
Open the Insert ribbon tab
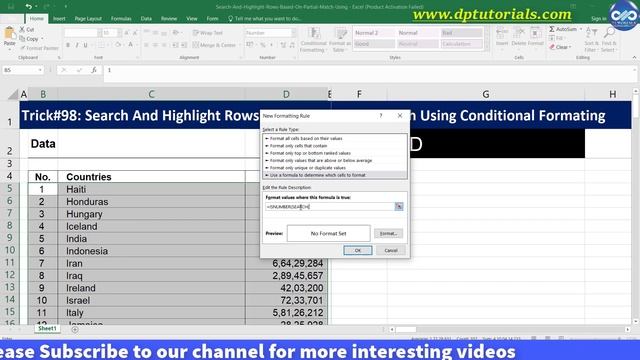(59, 18)
